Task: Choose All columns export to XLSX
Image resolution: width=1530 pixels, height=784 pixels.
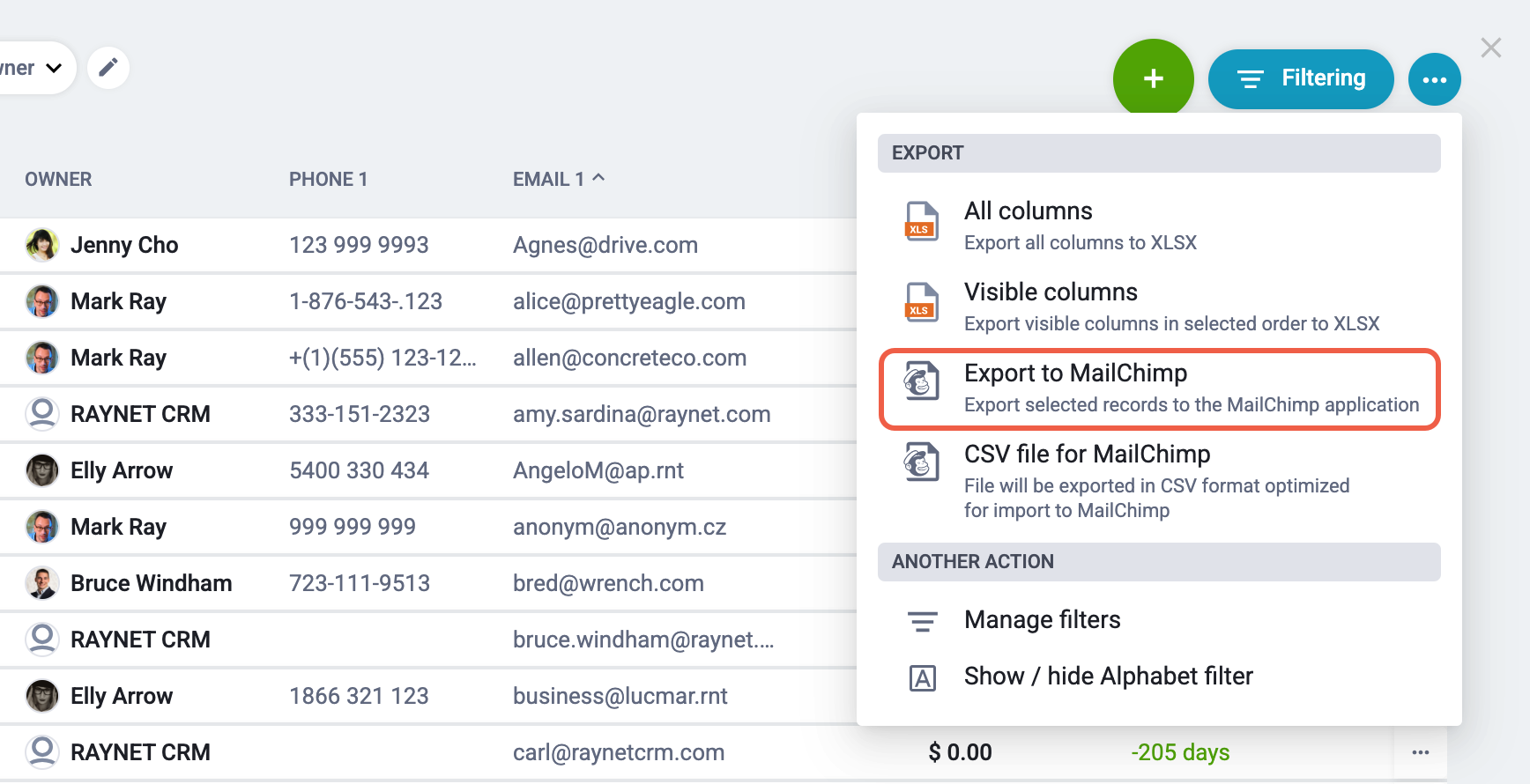Action: 1159,226
